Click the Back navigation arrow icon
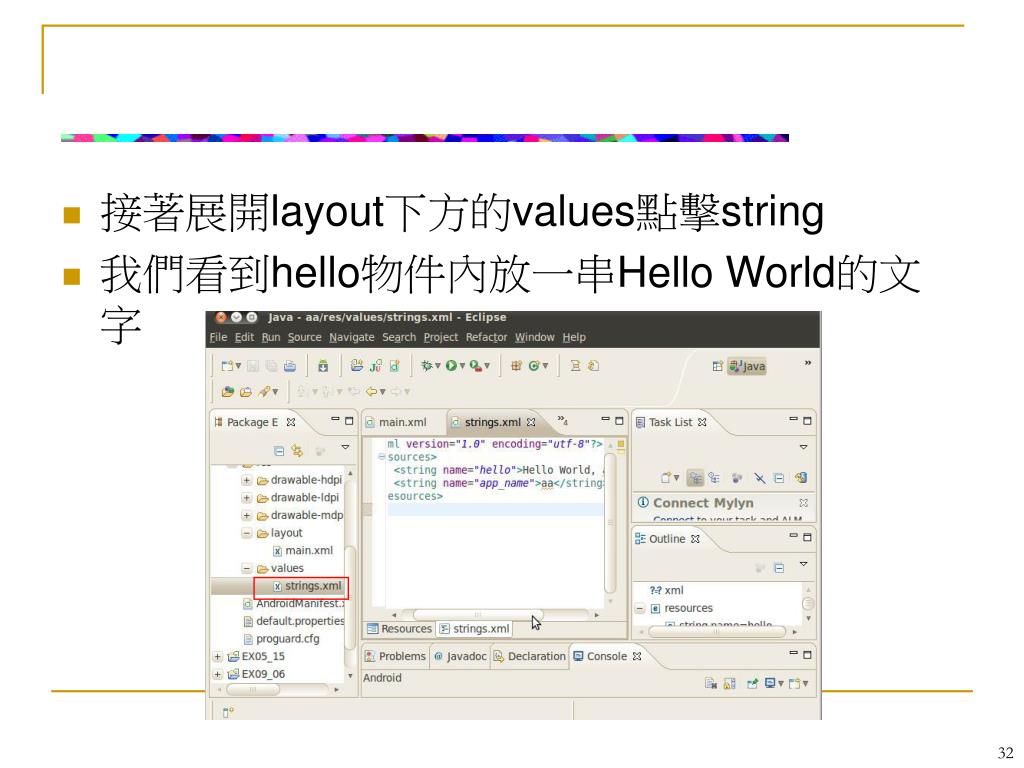 pos(371,391)
